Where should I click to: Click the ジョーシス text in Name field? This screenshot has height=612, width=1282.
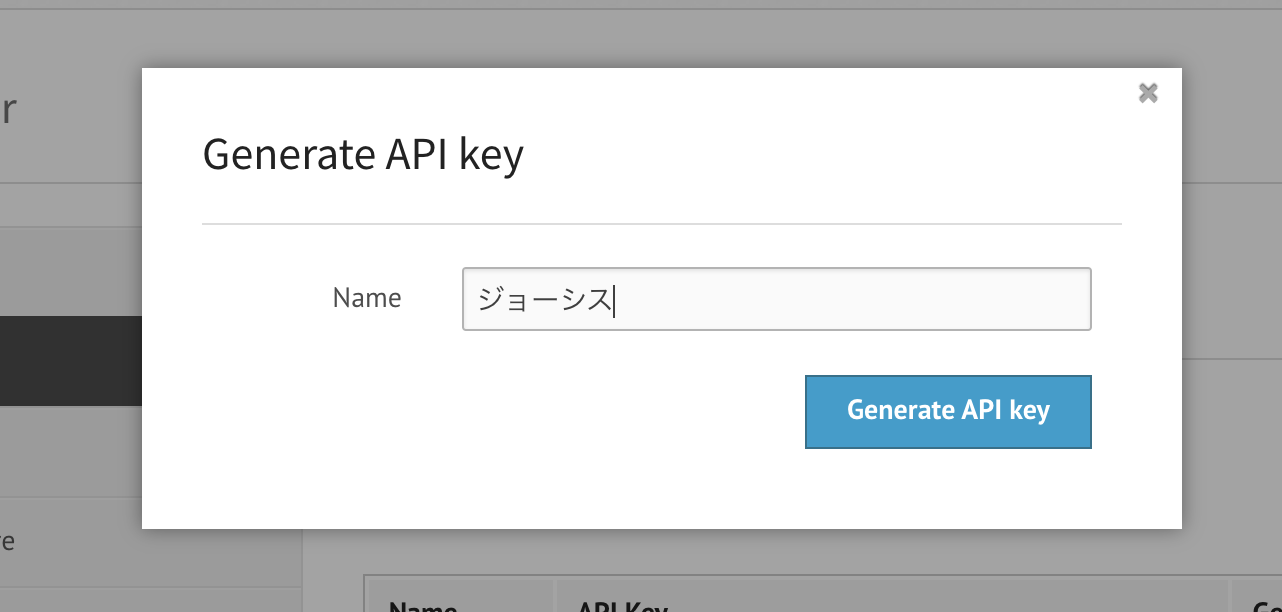click(x=544, y=299)
